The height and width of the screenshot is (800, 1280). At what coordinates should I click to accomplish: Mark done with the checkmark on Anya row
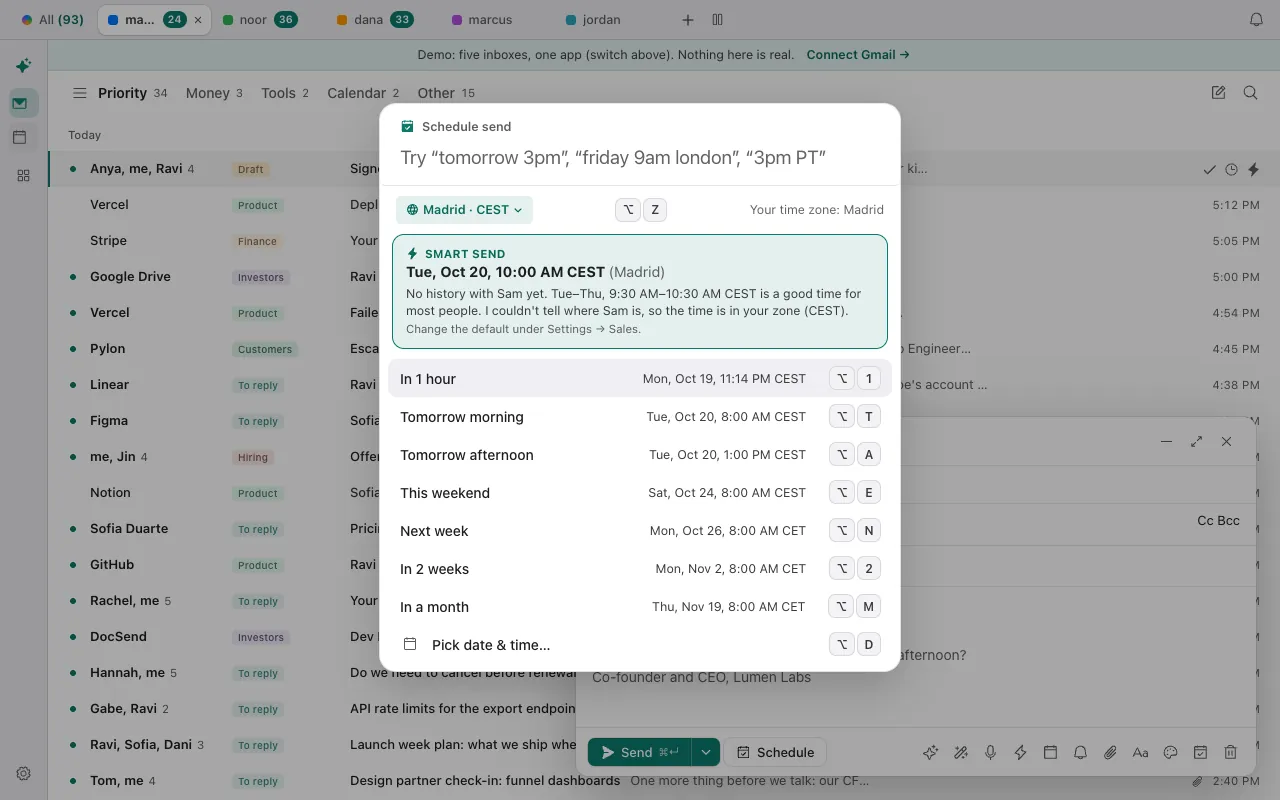tap(1210, 170)
